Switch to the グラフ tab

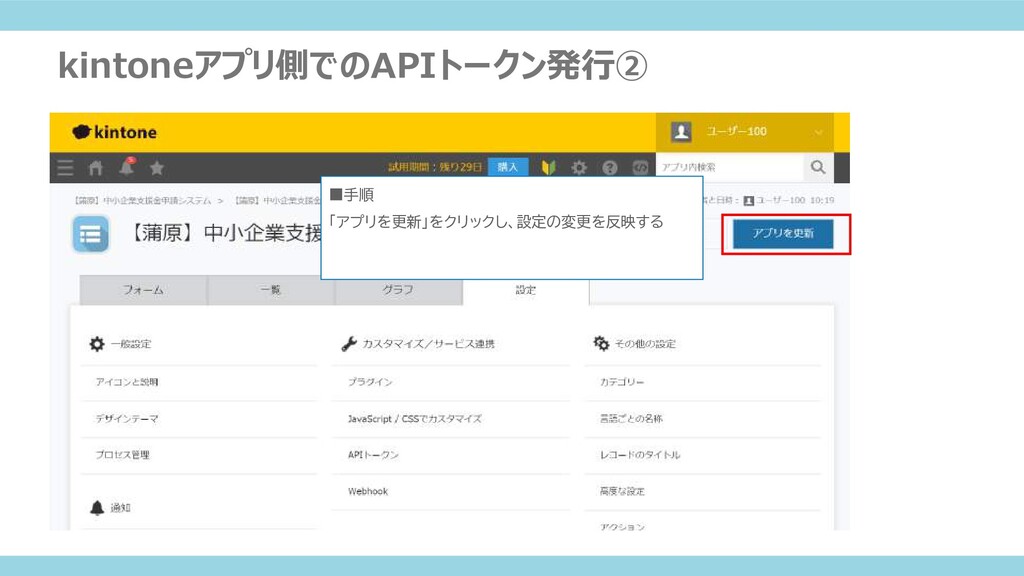tap(398, 290)
